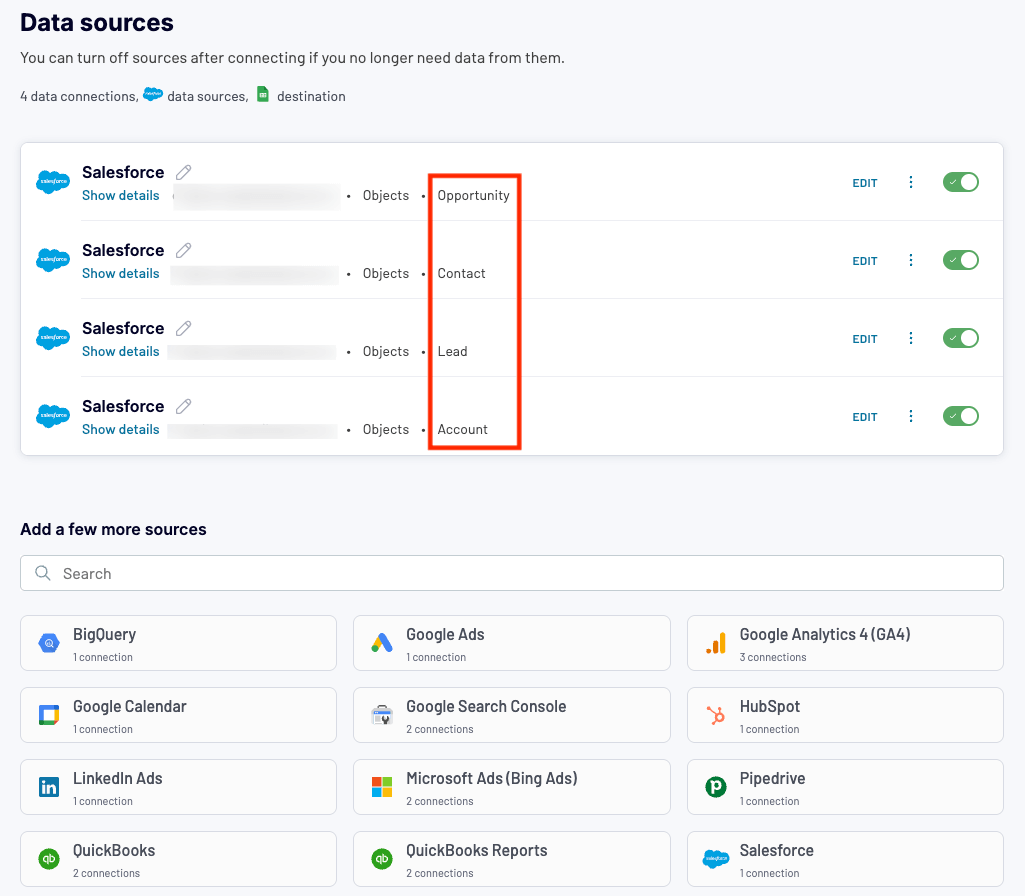Disable the Account source toggle
Viewport: 1025px width, 896px height.
pyautogui.click(x=960, y=416)
